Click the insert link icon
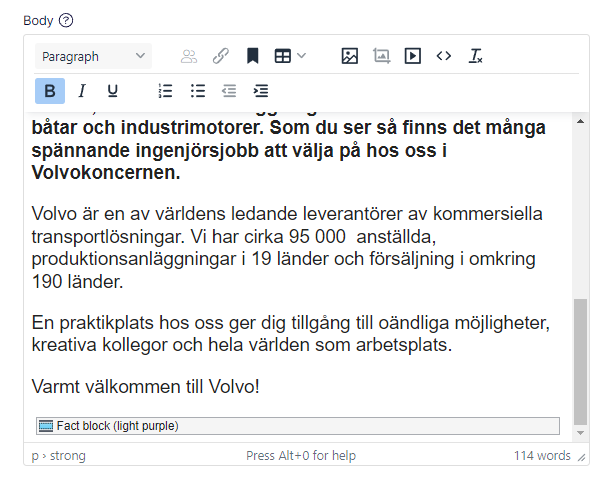This screenshot has height=481, width=604. point(221,57)
